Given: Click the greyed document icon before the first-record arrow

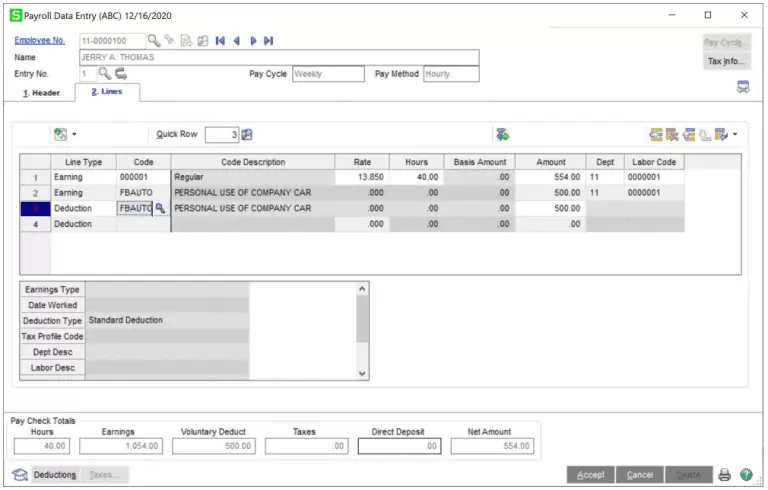Looking at the screenshot, I should tap(186, 41).
